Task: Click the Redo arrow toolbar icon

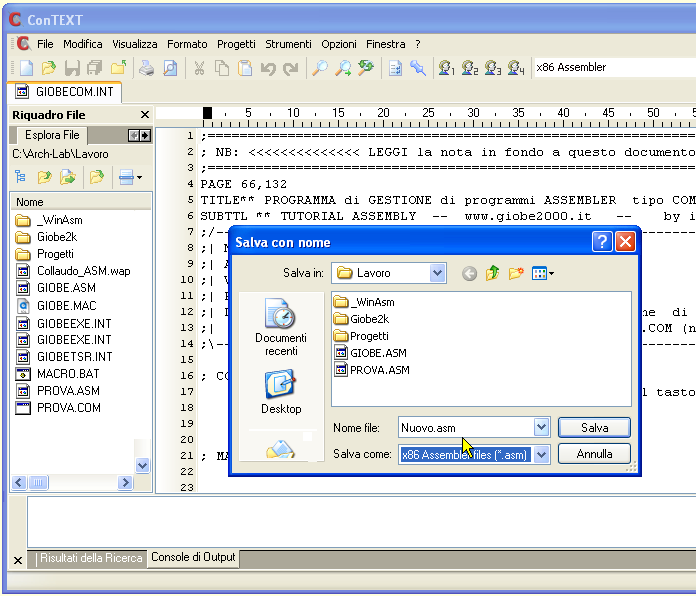Action: click(291, 68)
